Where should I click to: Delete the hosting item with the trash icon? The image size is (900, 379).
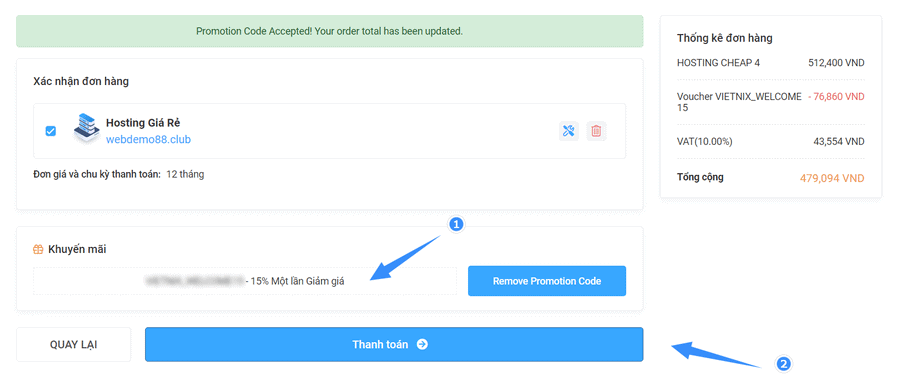[x=596, y=131]
